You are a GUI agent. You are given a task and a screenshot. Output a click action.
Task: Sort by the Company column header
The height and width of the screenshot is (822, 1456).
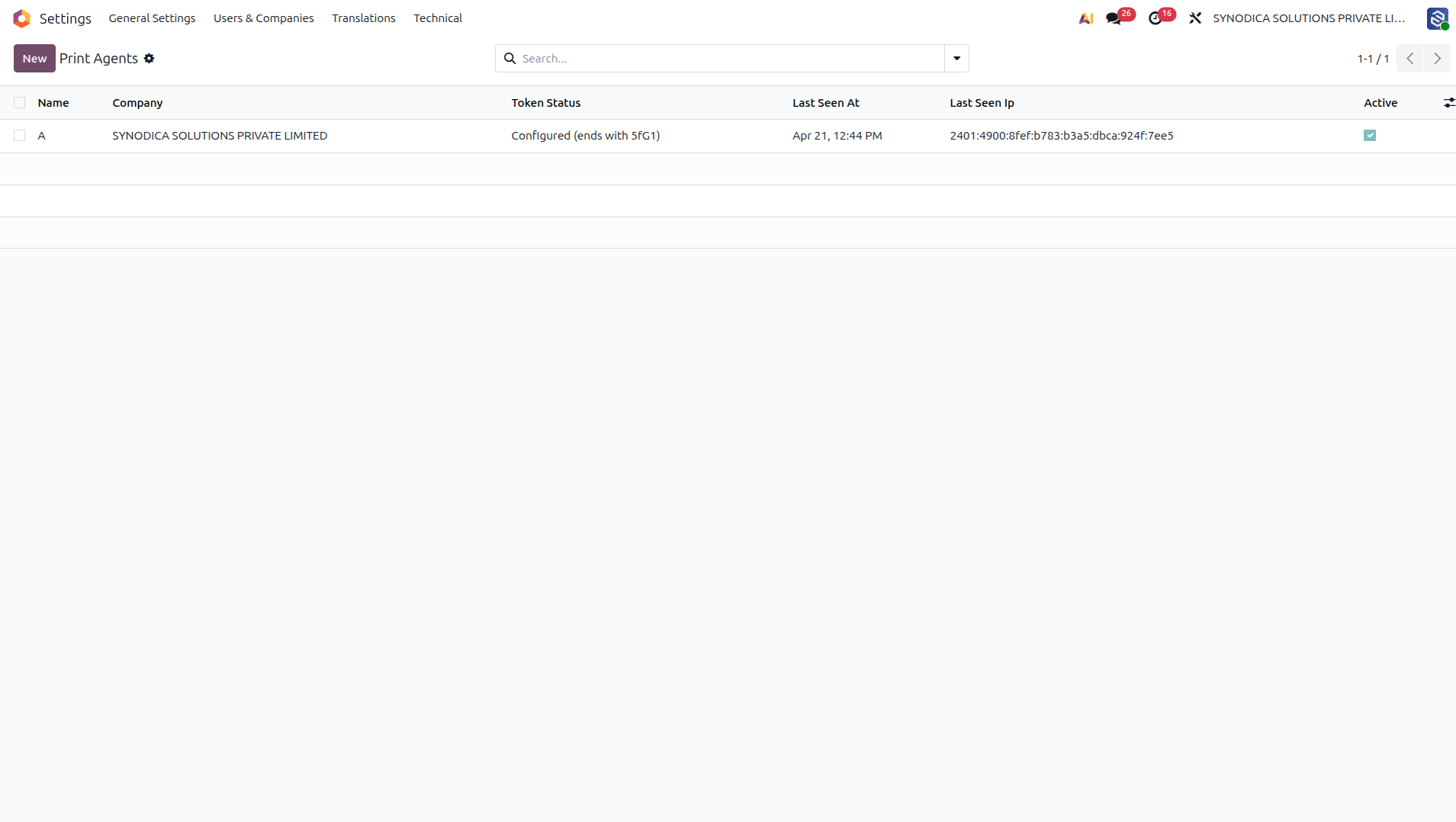coord(137,103)
